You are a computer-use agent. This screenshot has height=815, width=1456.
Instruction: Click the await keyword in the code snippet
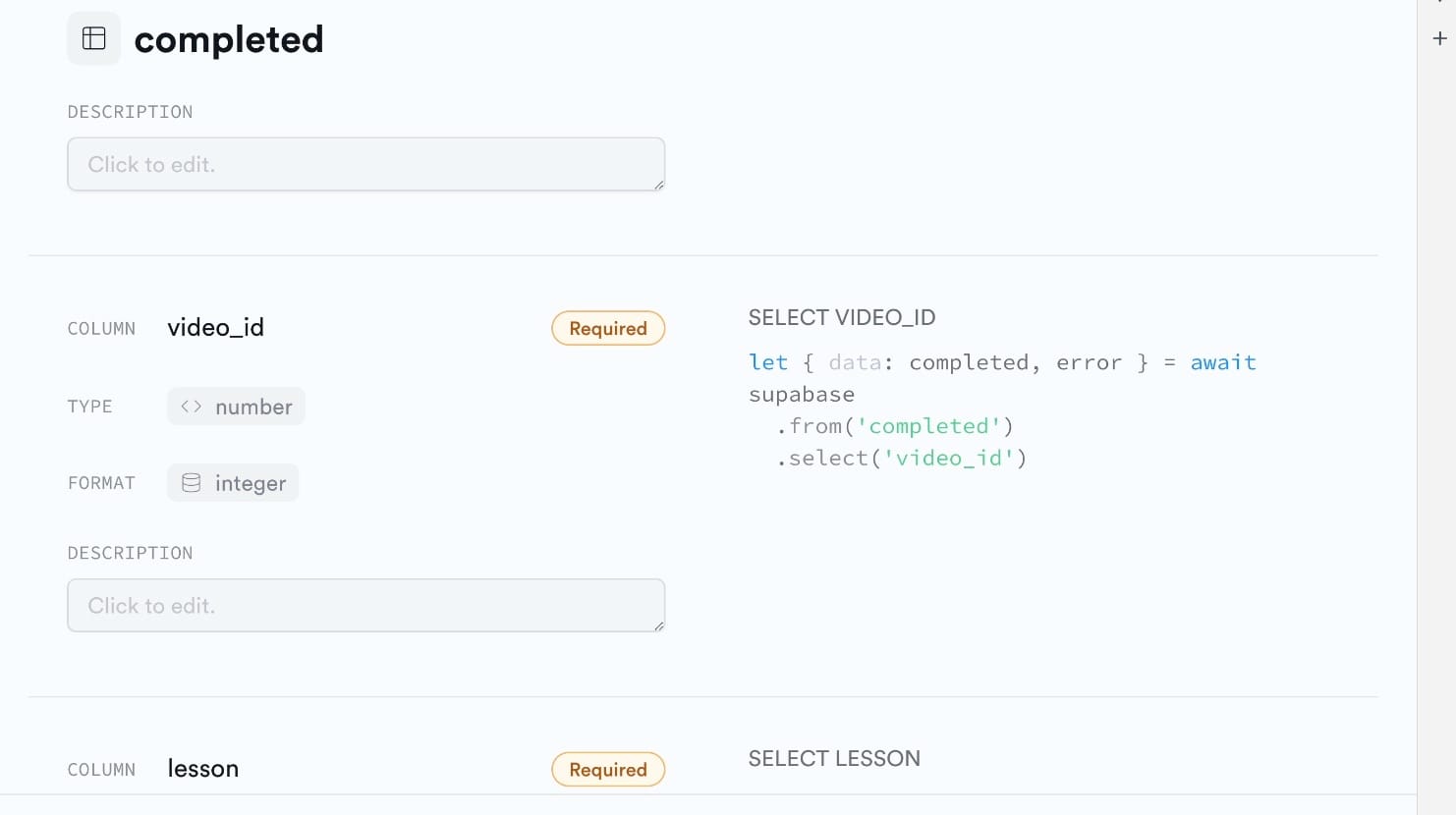click(1222, 362)
